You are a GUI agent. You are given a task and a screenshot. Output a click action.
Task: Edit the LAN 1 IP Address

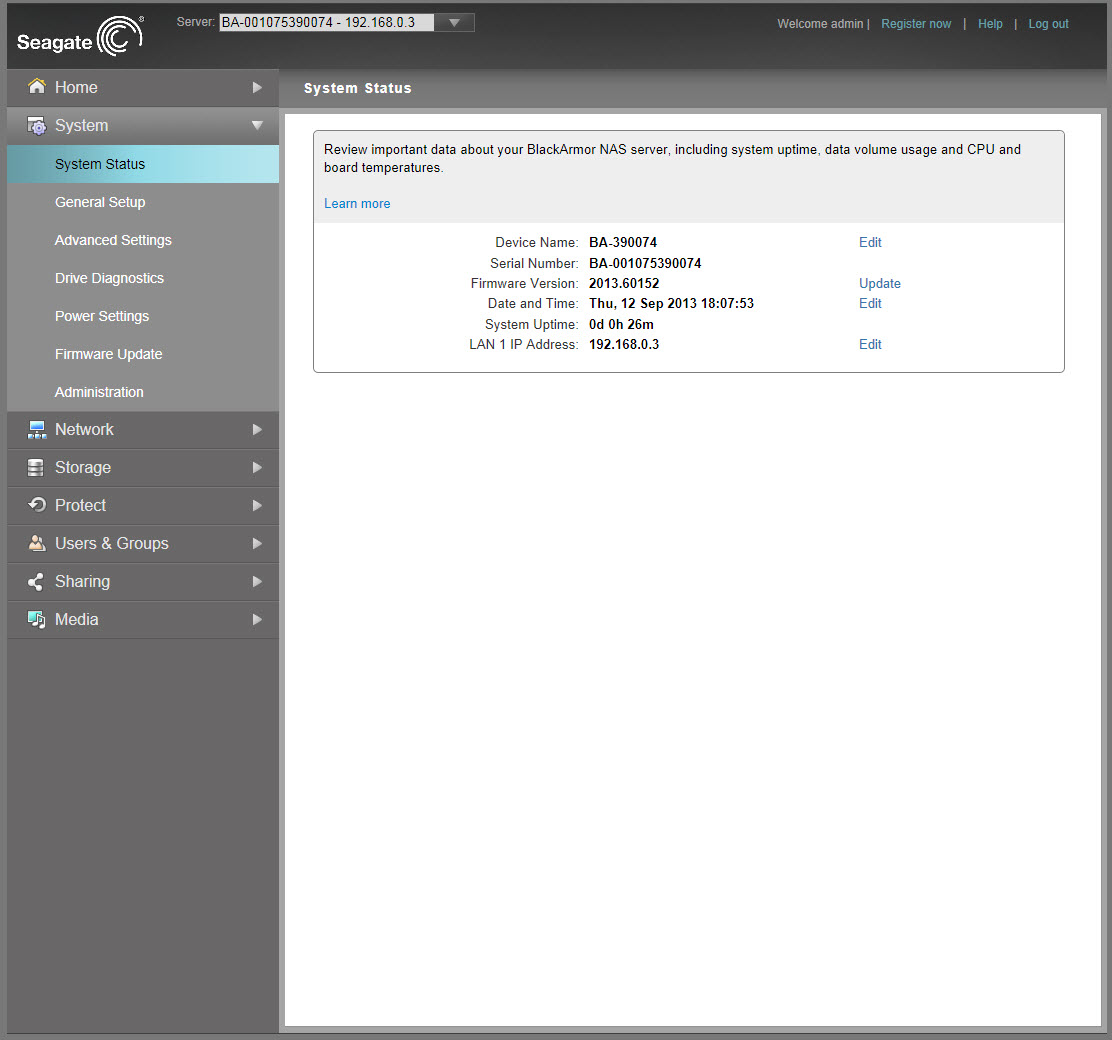pos(870,345)
